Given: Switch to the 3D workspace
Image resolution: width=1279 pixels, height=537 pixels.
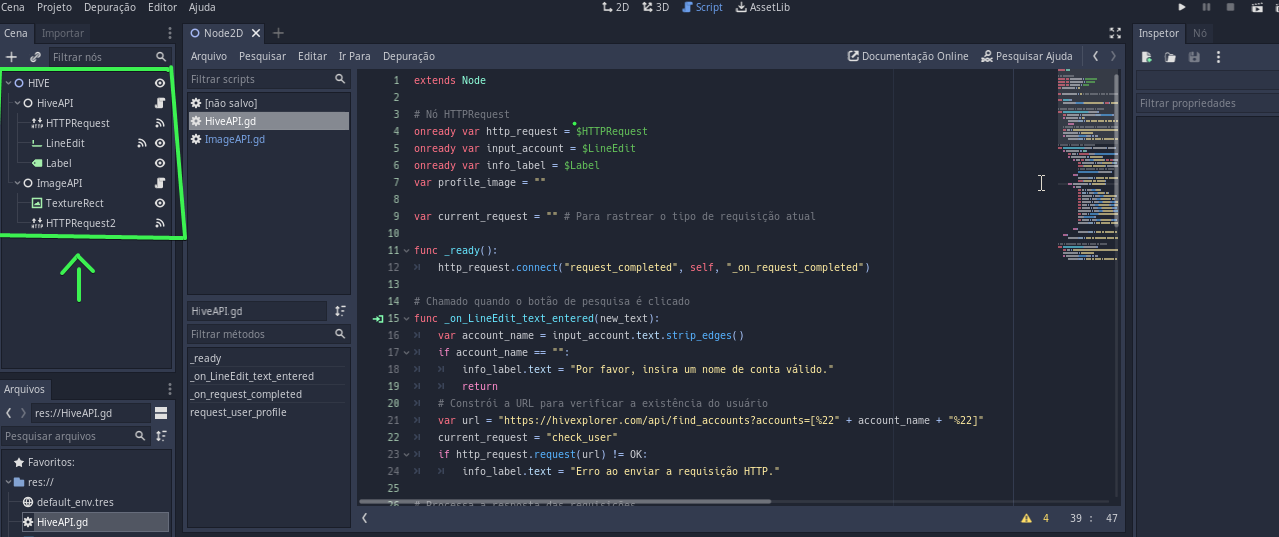Looking at the screenshot, I should point(655,7).
